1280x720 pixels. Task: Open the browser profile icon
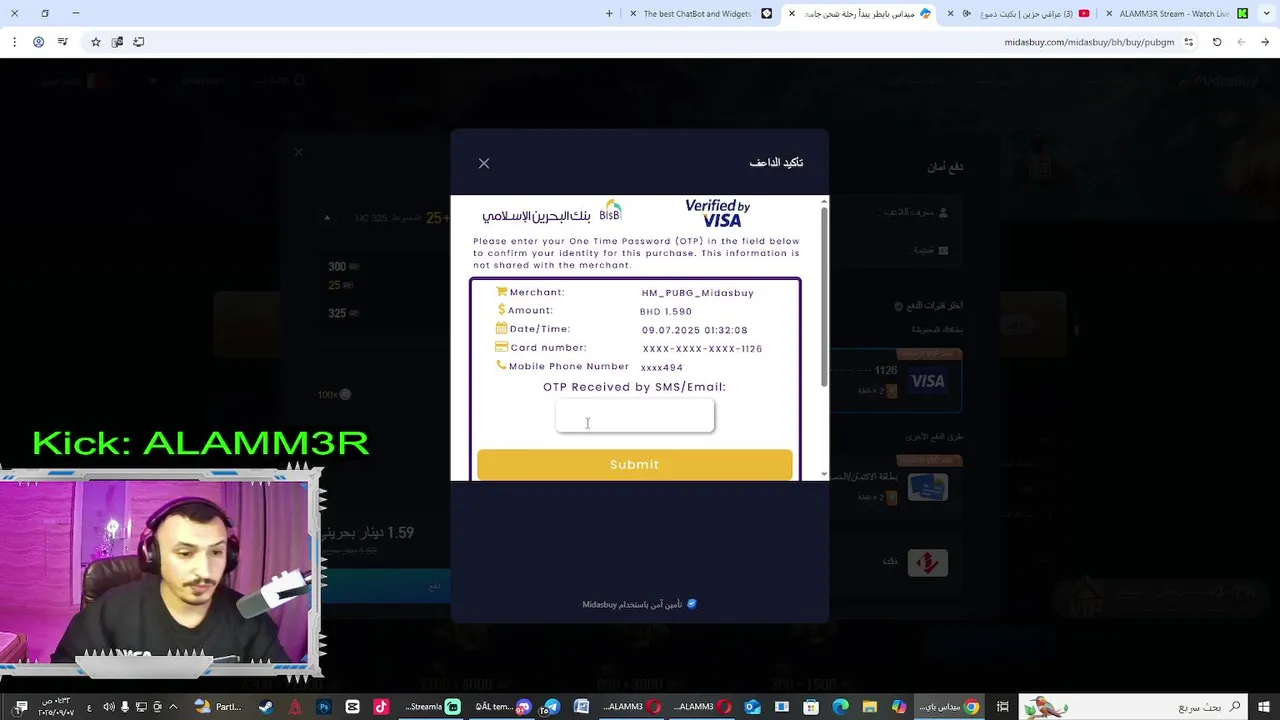tap(38, 42)
